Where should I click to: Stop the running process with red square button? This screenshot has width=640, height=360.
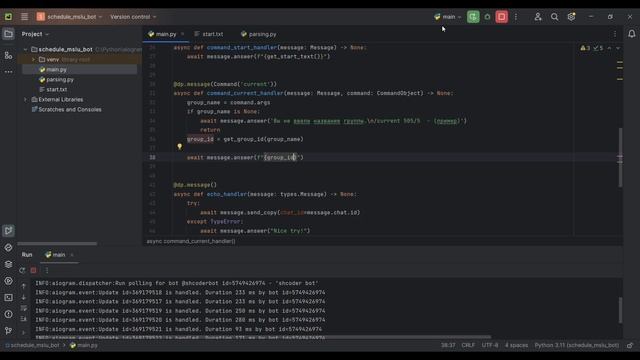502,17
